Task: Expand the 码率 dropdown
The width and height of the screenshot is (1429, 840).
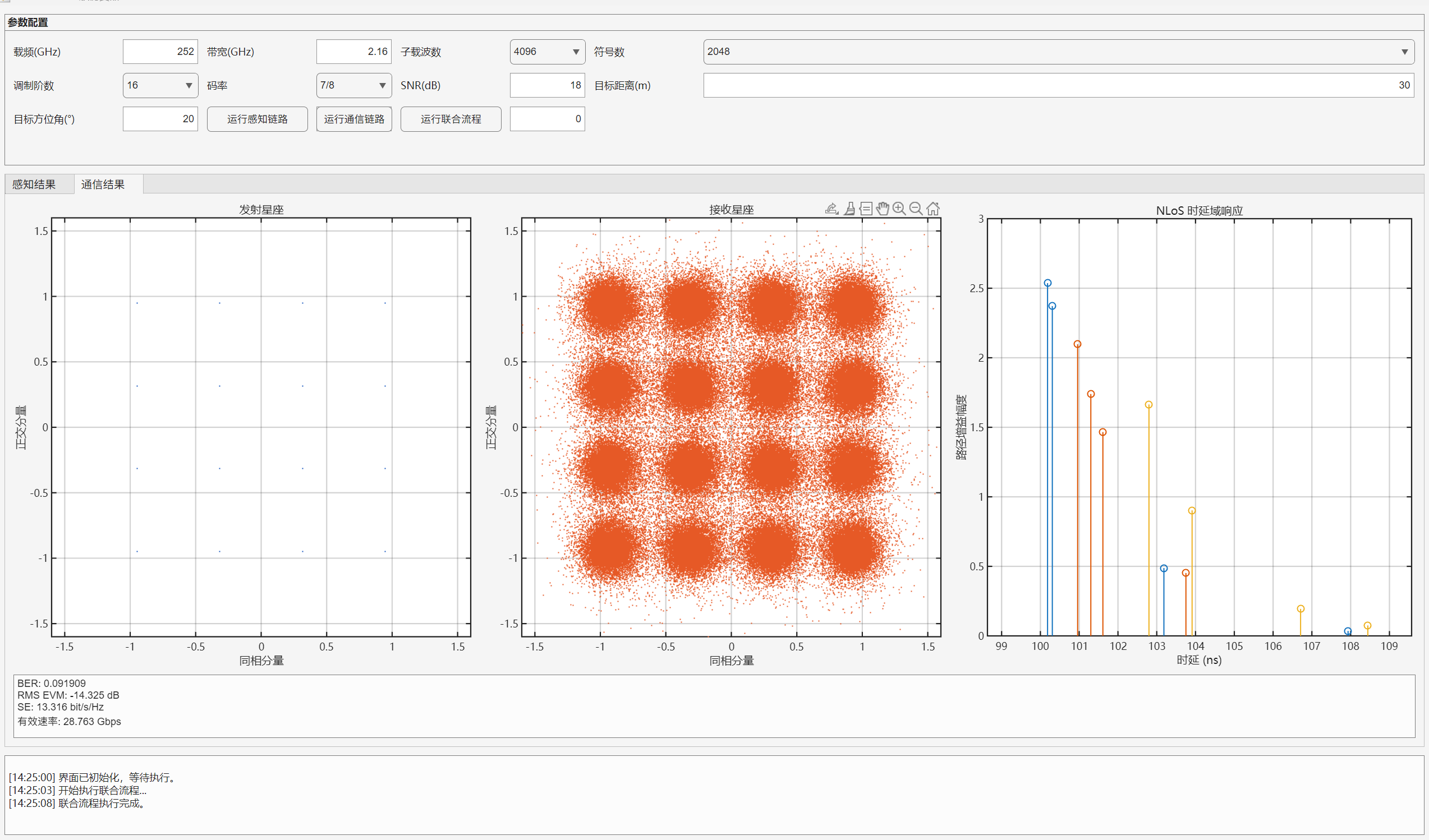Action: [x=354, y=85]
